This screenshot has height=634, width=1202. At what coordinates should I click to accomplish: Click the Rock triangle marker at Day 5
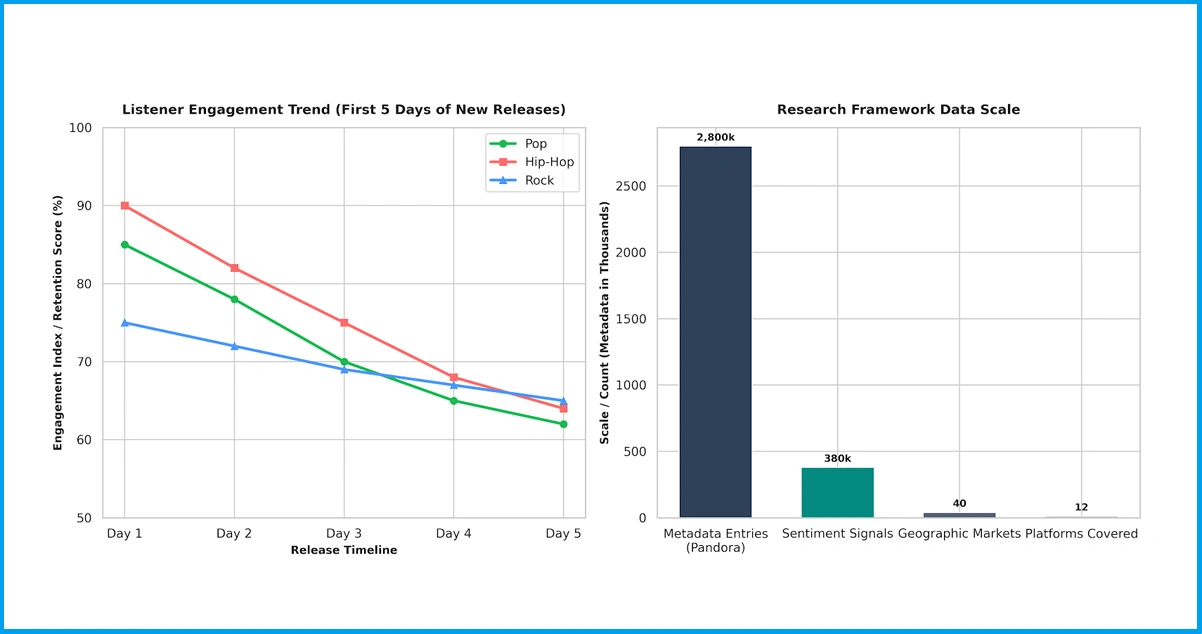point(563,401)
